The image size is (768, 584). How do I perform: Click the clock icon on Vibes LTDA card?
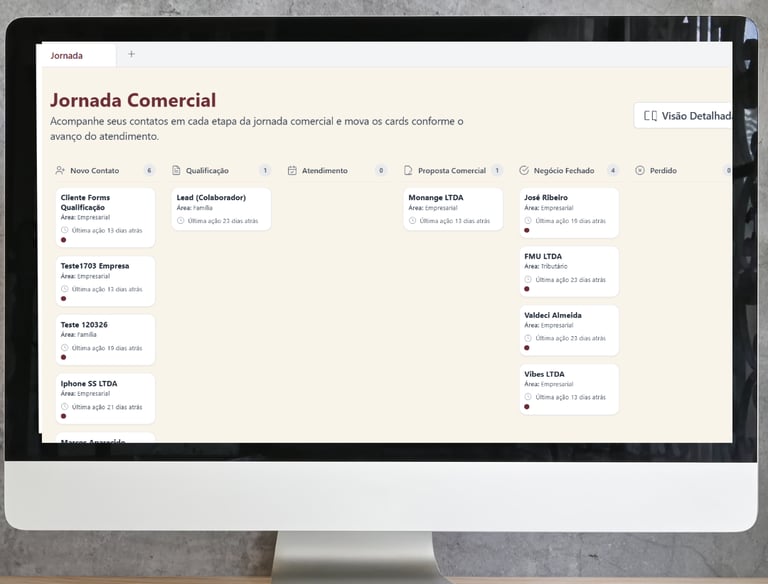(x=528, y=397)
